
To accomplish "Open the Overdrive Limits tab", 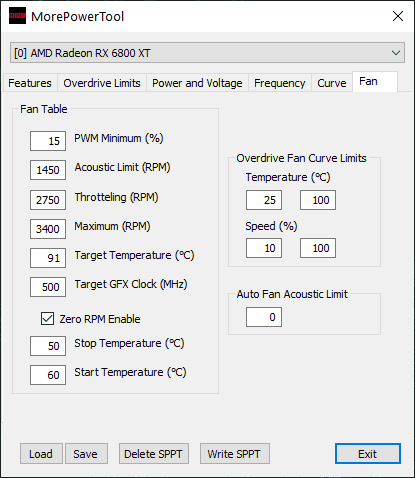I will (x=102, y=83).
